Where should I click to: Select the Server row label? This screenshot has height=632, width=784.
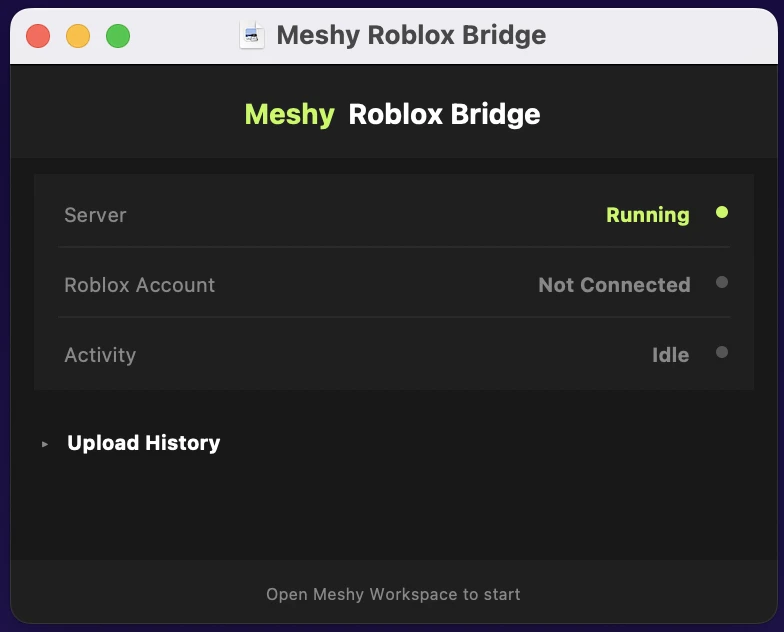[x=95, y=215]
